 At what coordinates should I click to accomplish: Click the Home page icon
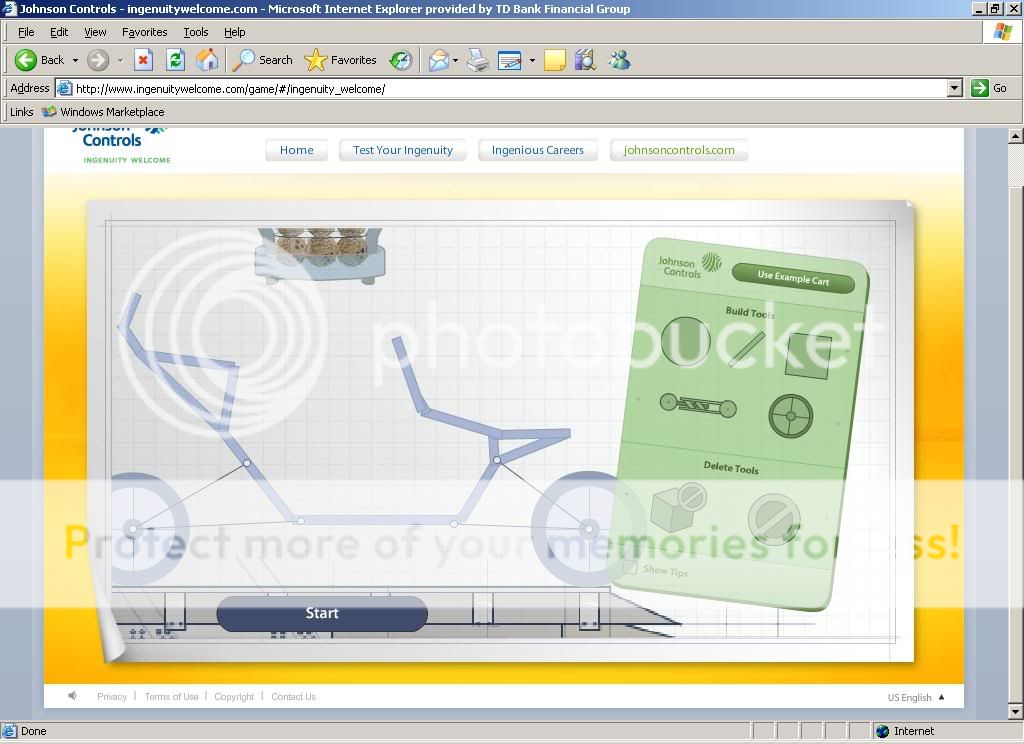point(207,60)
